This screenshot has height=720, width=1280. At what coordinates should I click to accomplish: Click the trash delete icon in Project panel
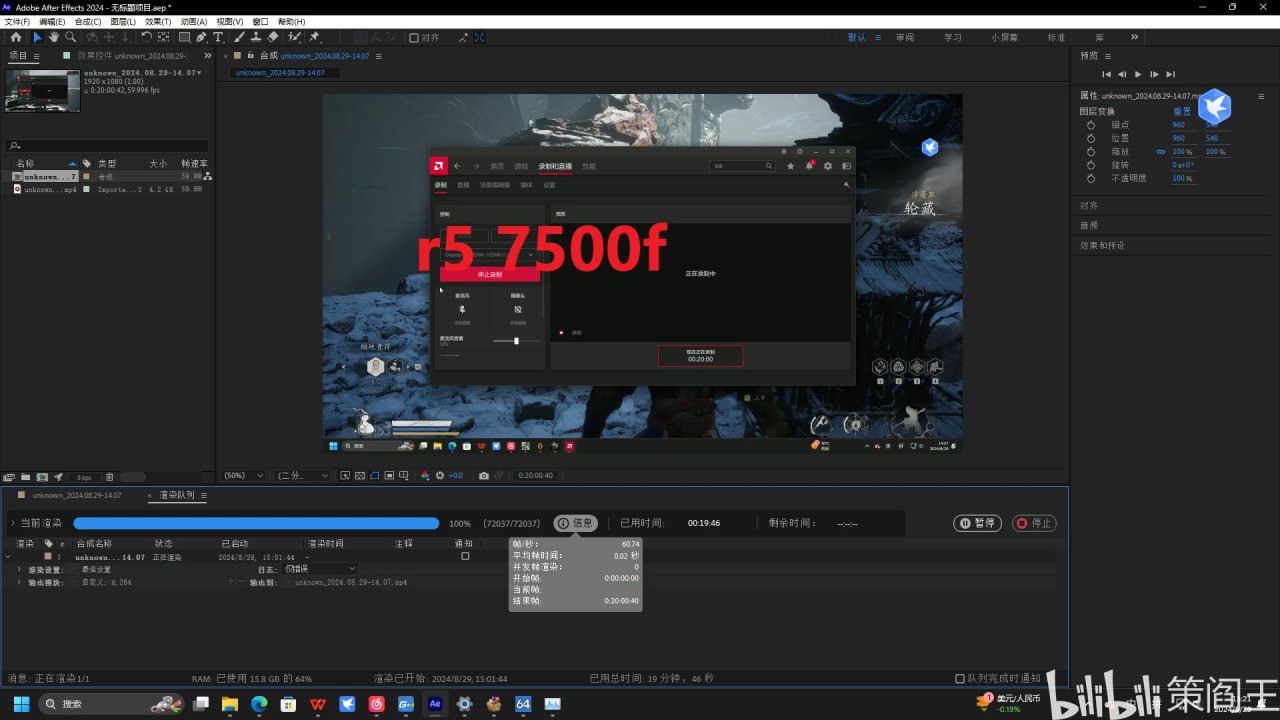(110, 477)
